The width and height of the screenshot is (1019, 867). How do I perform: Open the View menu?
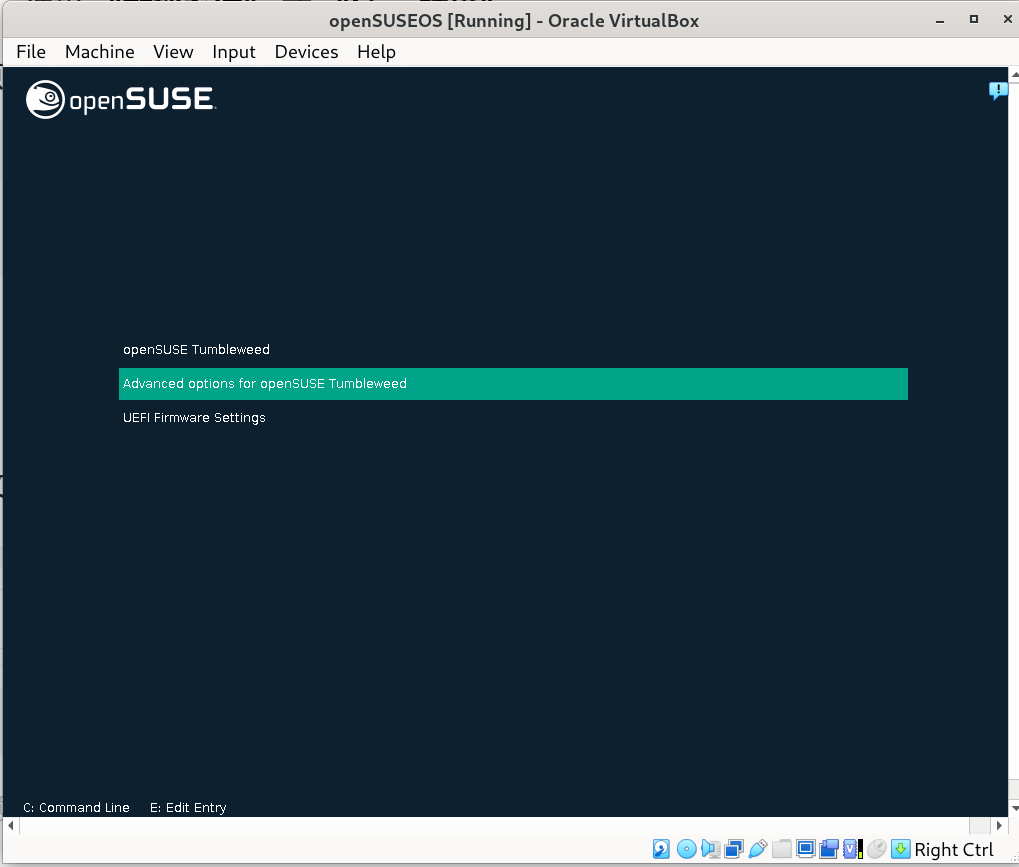tap(173, 52)
